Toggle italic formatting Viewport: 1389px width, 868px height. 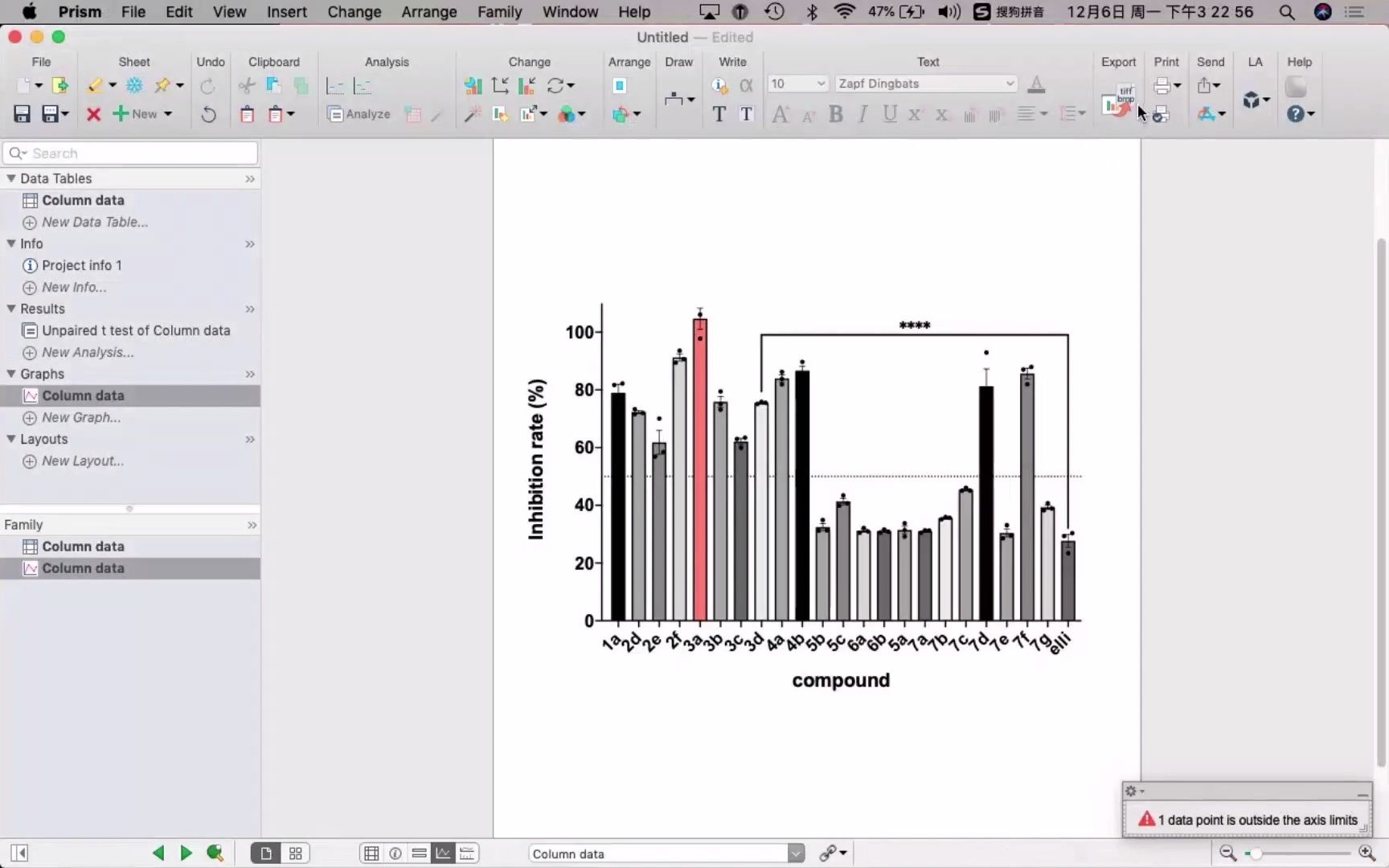862,114
